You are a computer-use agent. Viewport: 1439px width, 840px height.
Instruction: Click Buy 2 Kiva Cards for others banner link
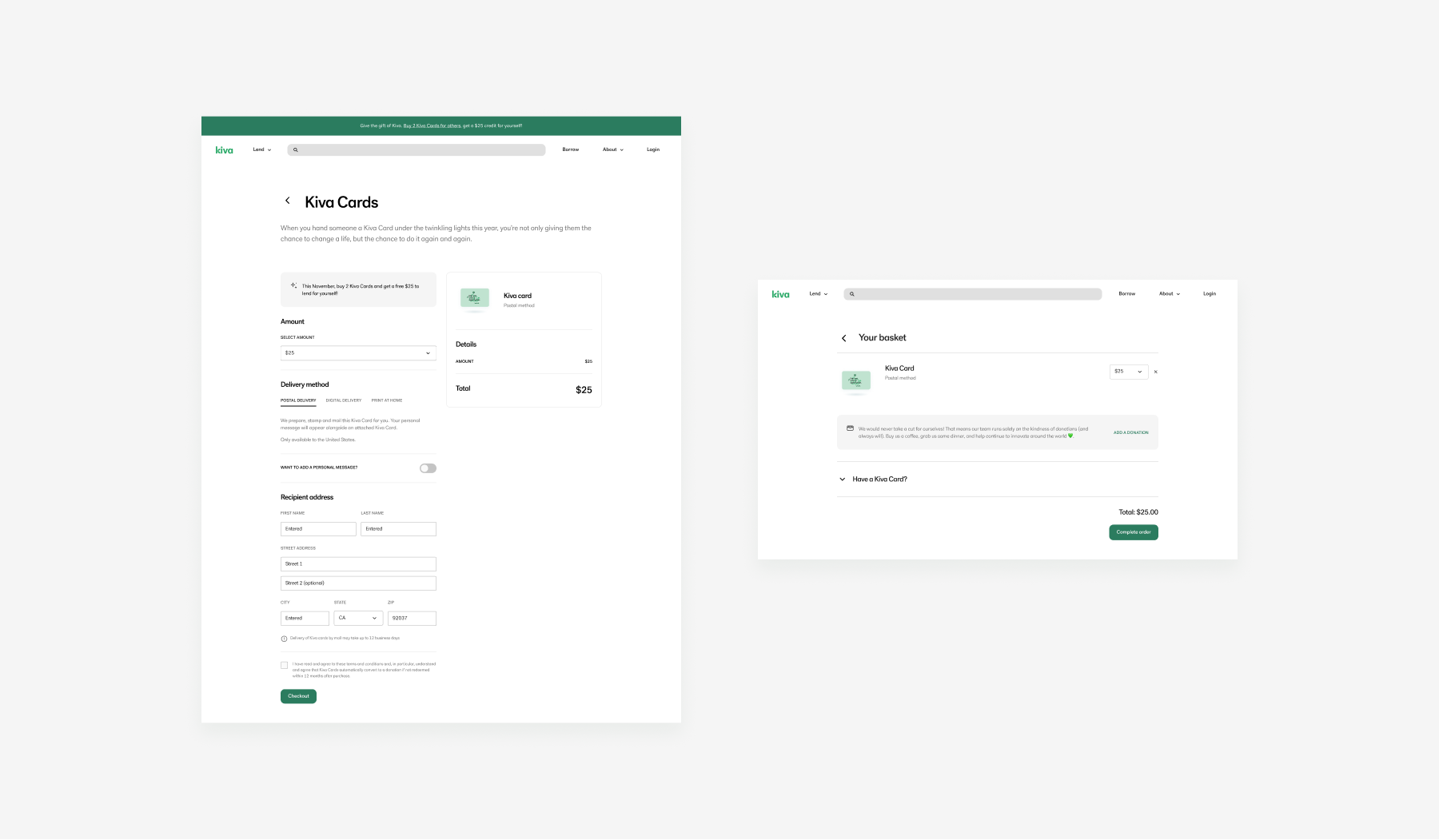432,125
